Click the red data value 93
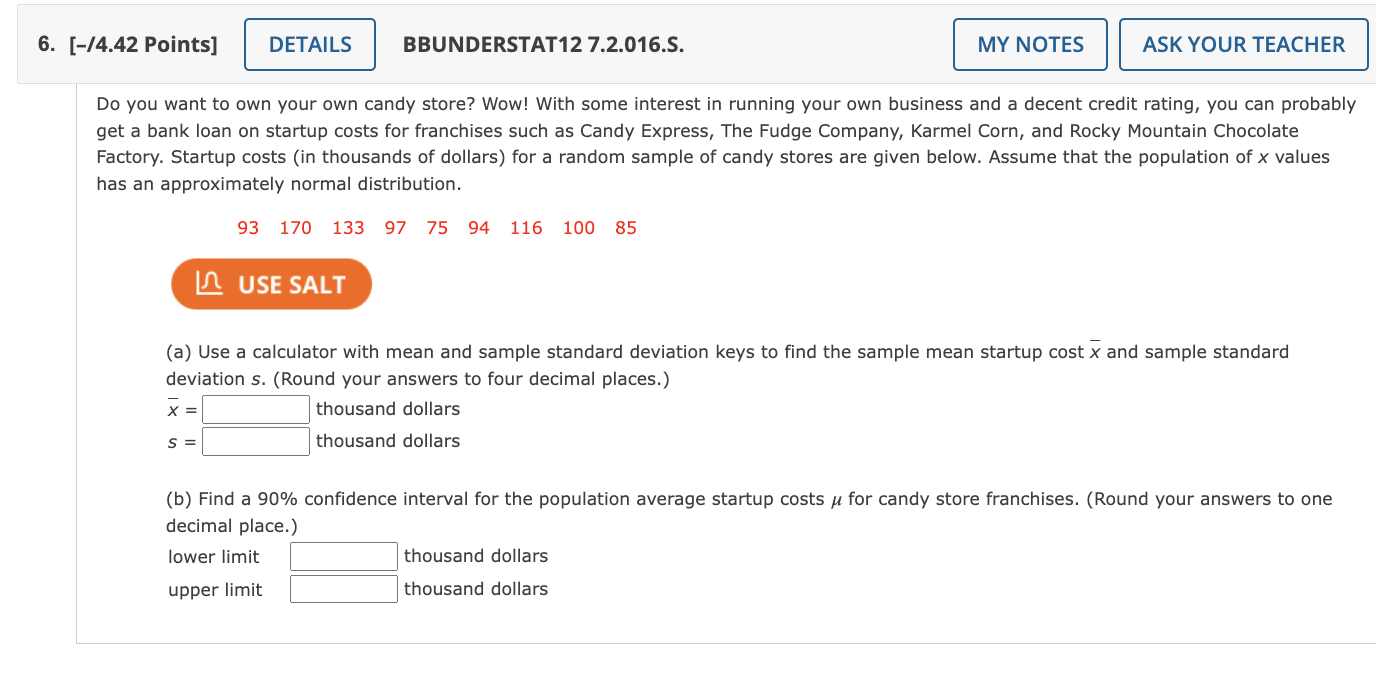Image resolution: width=1376 pixels, height=676 pixels. click(x=248, y=228)
